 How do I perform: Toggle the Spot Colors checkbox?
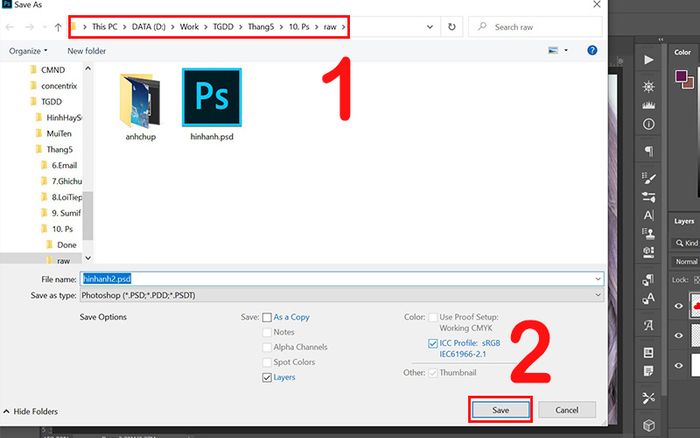(x=267, y=362)
